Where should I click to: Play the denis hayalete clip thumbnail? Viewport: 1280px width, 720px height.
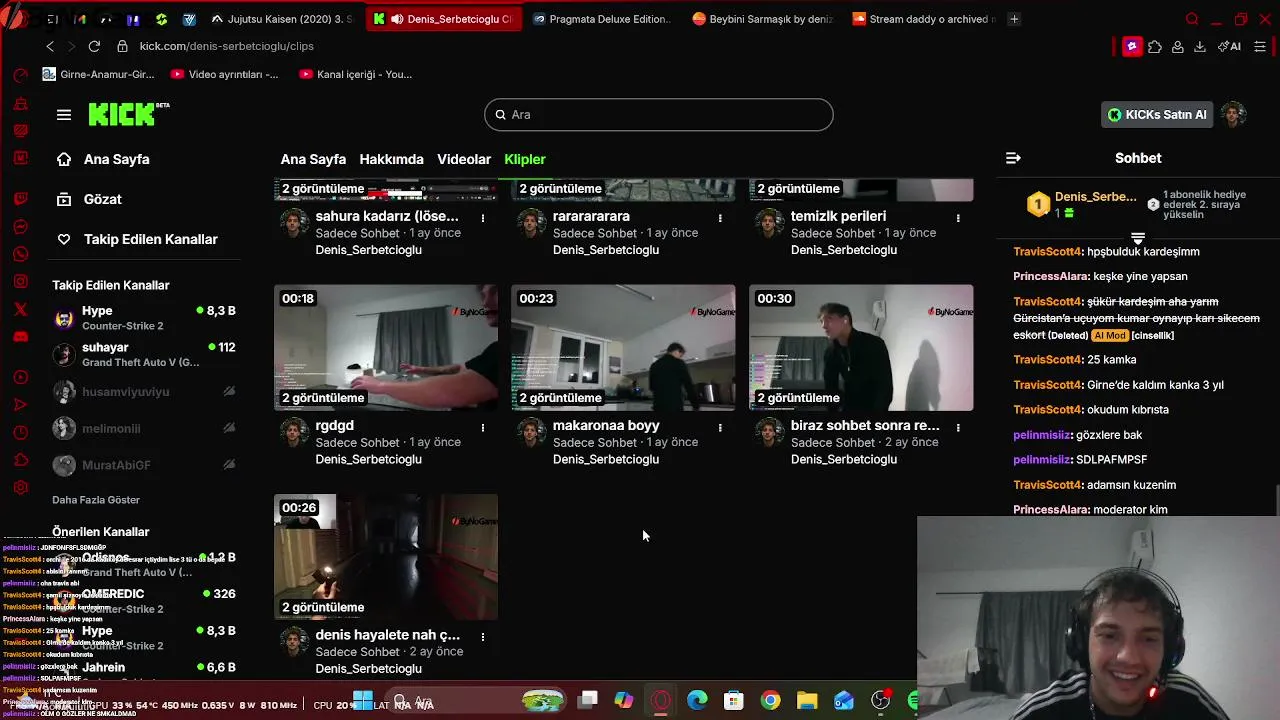tap(386, 557)
